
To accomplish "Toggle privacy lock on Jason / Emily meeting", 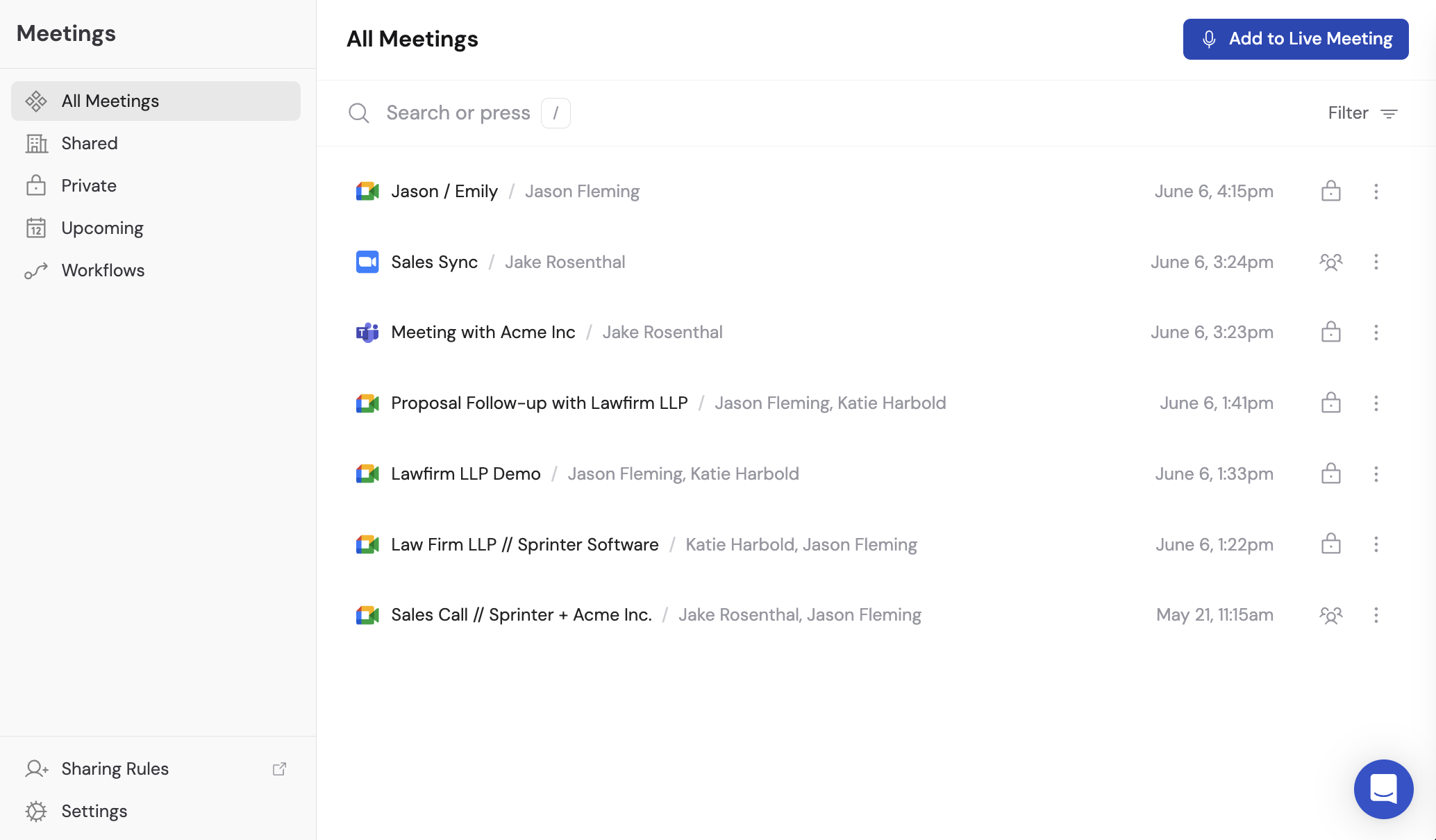I will tap(1331, 191).
